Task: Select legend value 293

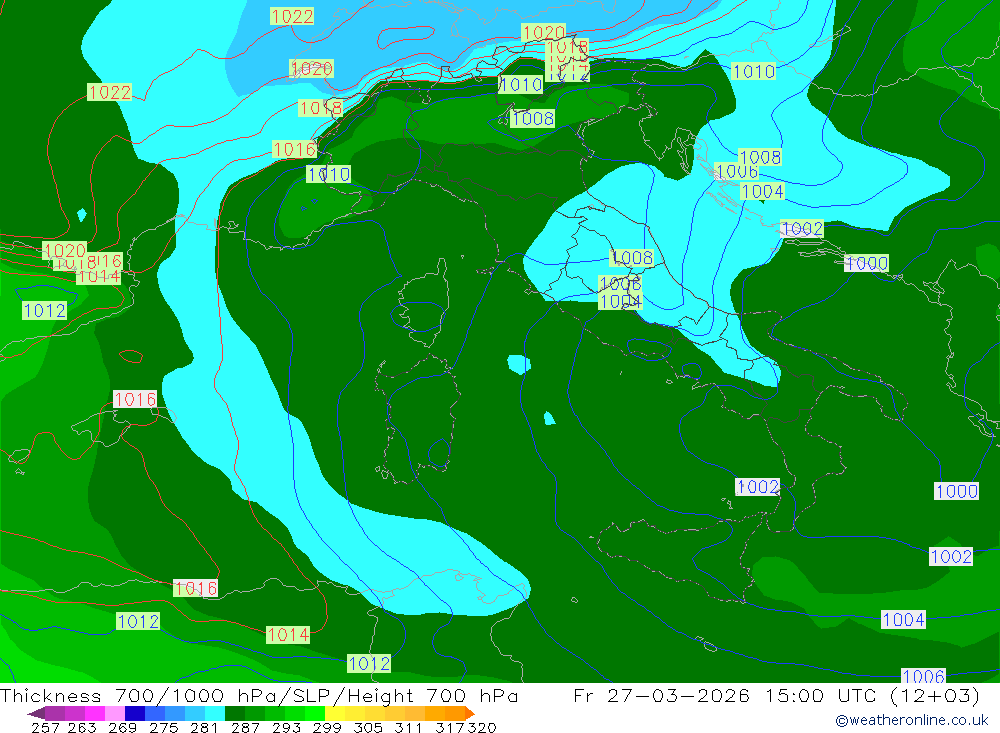Action: tap(286, 727)
